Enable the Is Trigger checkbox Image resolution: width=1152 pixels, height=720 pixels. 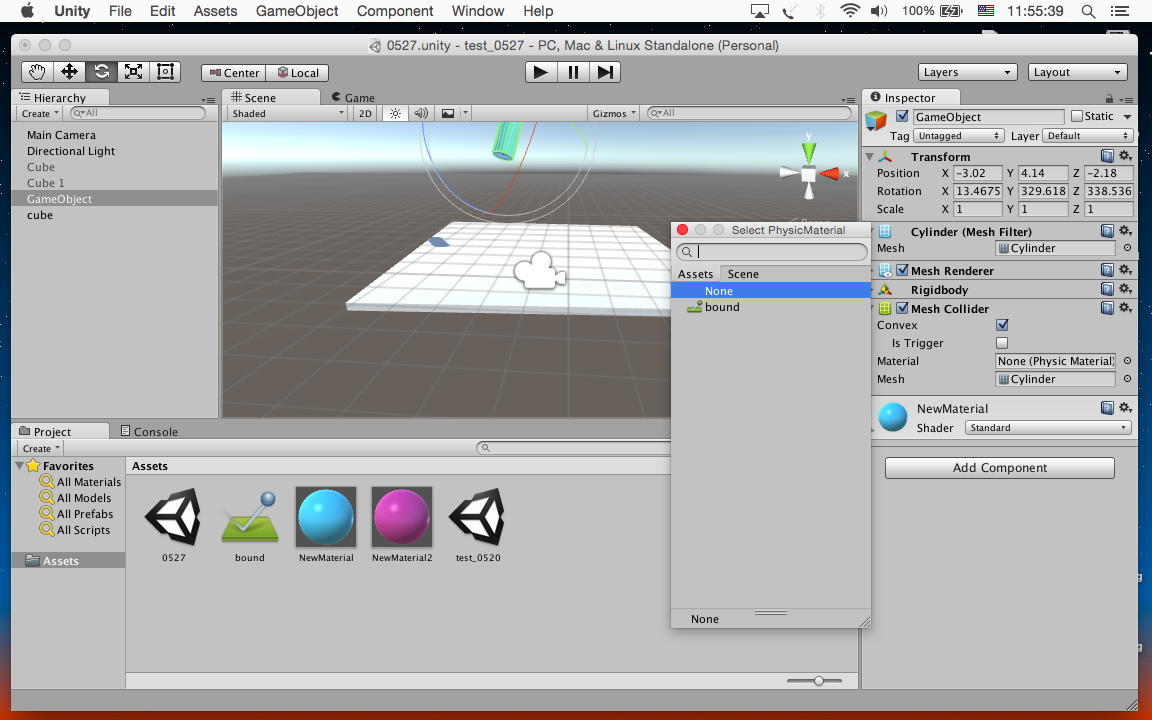(1002, 343)
